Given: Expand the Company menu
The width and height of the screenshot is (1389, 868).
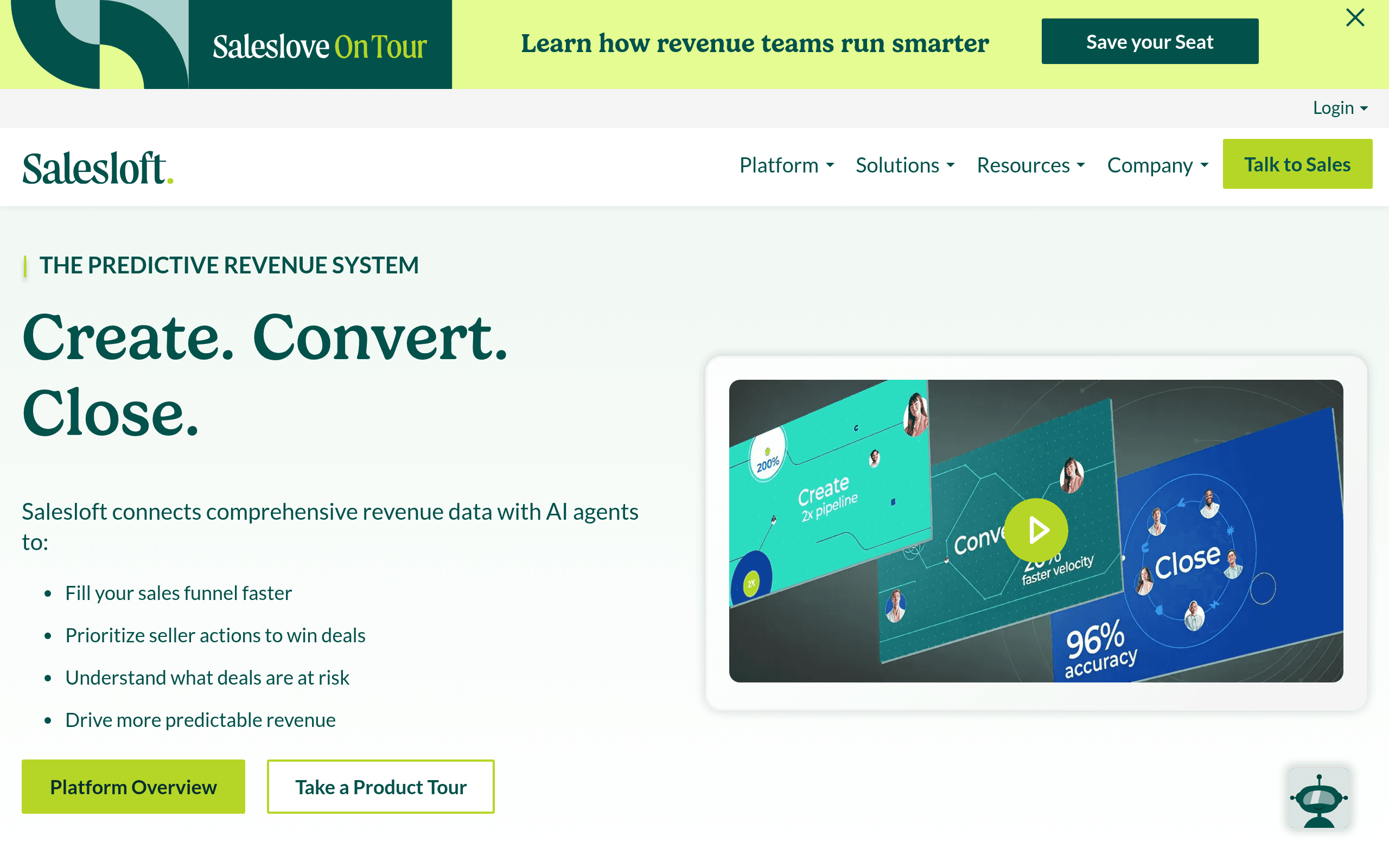Looking at the screenshot, I should tap(1158, 165).
